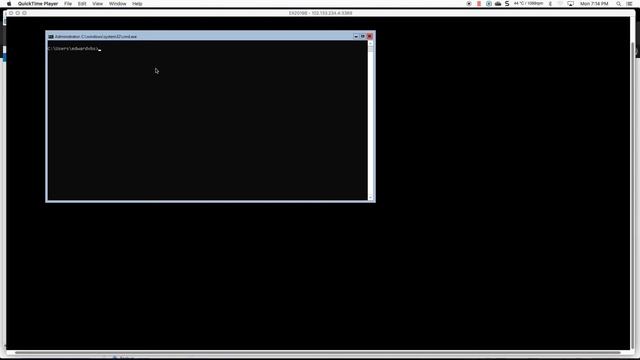Screen dimensions: 640x360
Task: Click the cmd.exe scrollbar down arrow
Action: pyautogui.click(x=371, y=198)
